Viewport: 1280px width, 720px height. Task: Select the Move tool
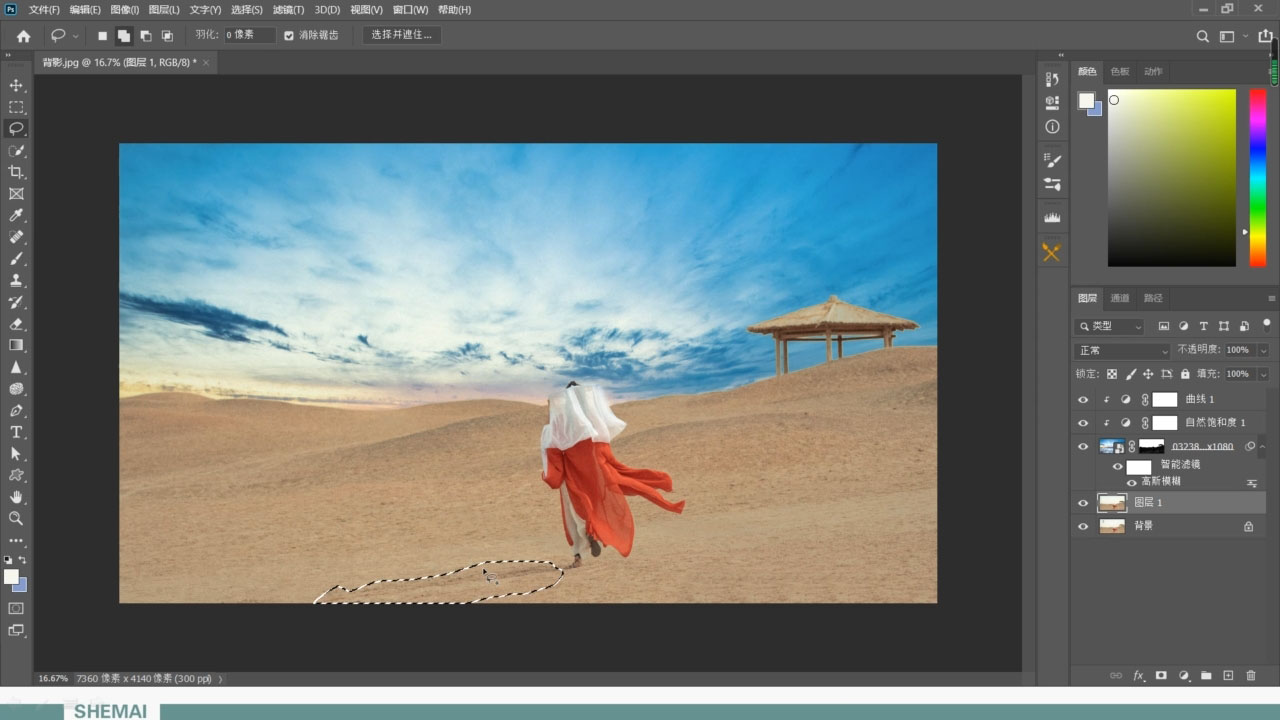click(x=16, y=85)
